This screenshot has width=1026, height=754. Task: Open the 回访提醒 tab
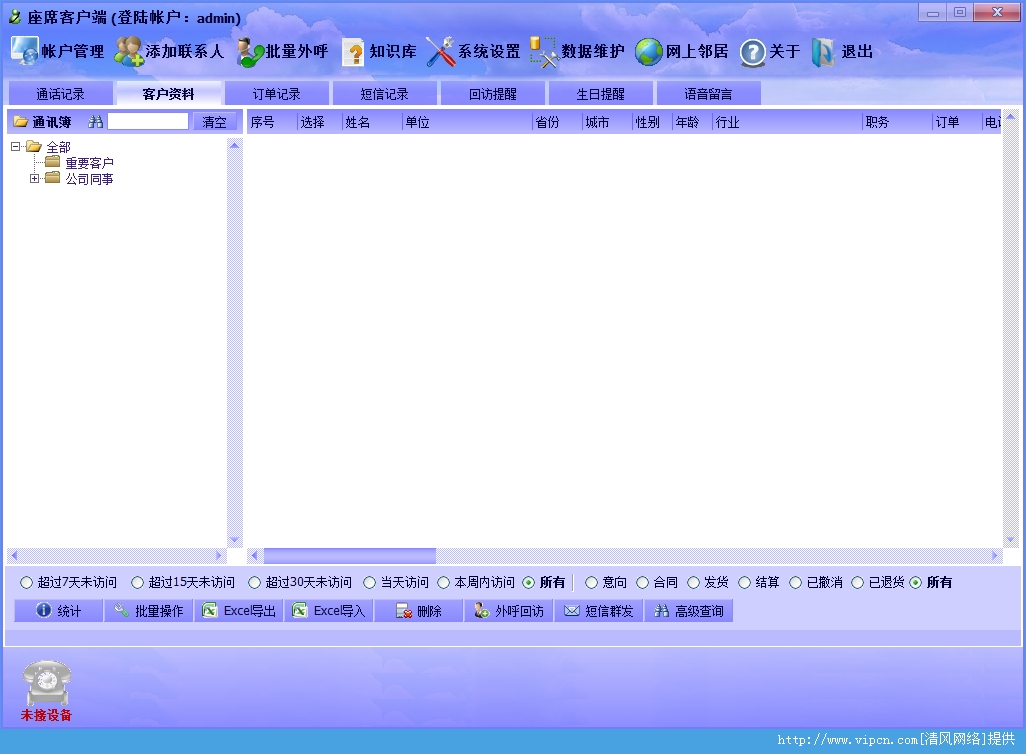492,94
